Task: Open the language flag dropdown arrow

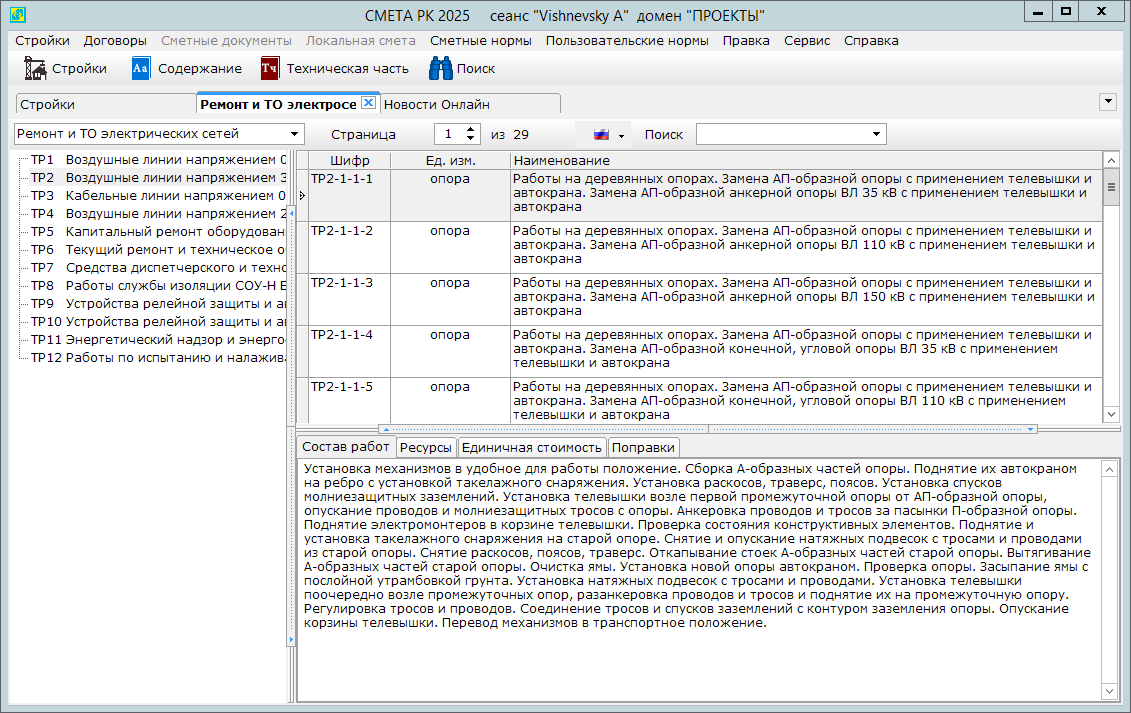Action: coord(621,136)
